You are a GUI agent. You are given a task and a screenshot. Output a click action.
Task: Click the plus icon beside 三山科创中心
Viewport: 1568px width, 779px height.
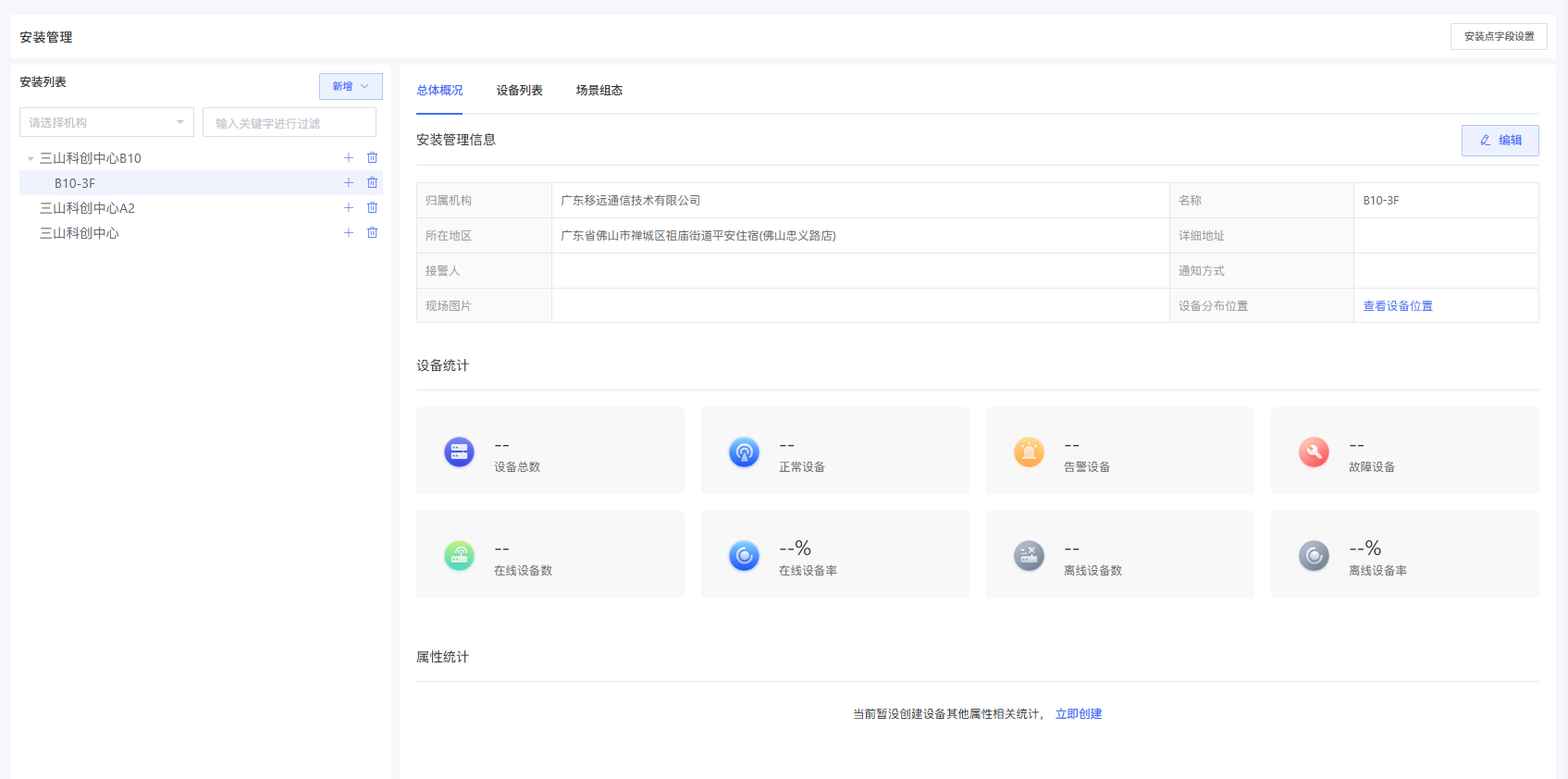349,233
